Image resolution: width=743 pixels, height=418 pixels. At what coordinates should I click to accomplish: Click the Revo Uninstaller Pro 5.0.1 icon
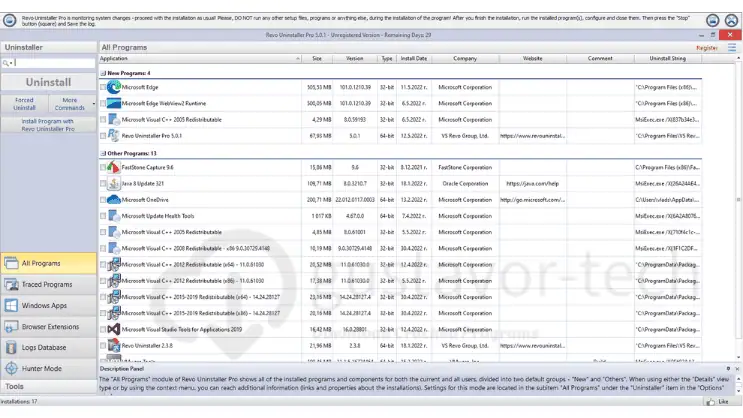coord(114,136)
